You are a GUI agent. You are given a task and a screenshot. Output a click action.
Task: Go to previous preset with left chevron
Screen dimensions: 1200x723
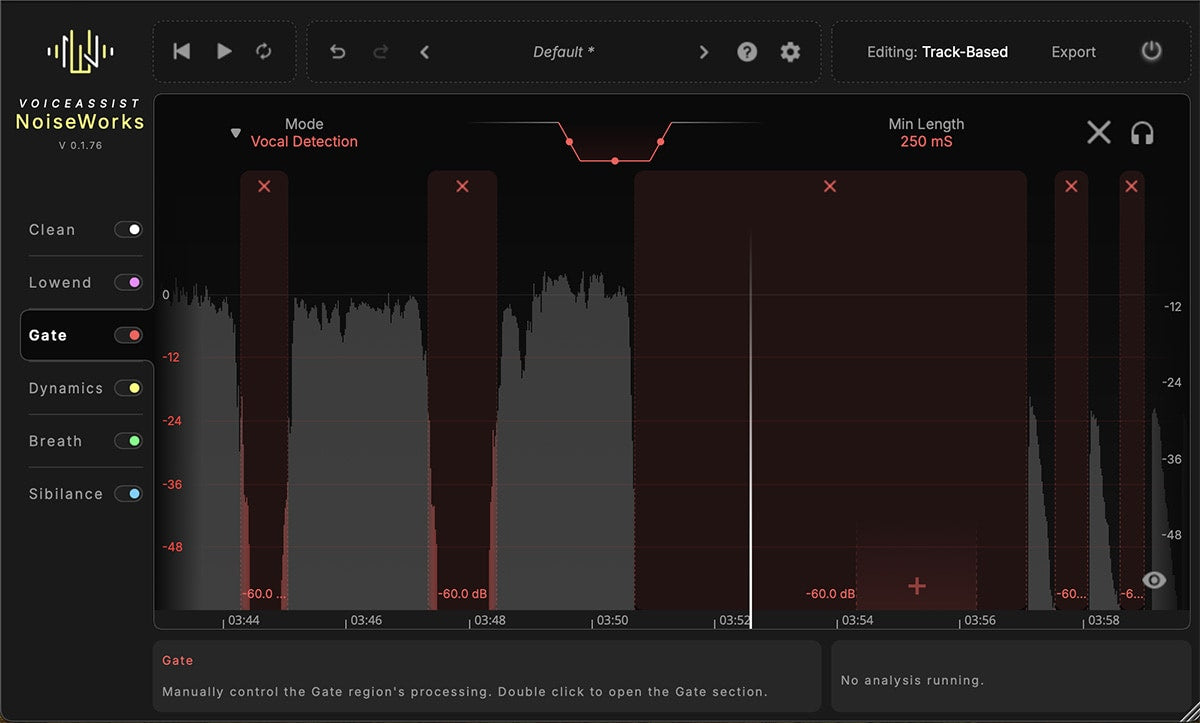pyautogui.click(x=424, y=52)
